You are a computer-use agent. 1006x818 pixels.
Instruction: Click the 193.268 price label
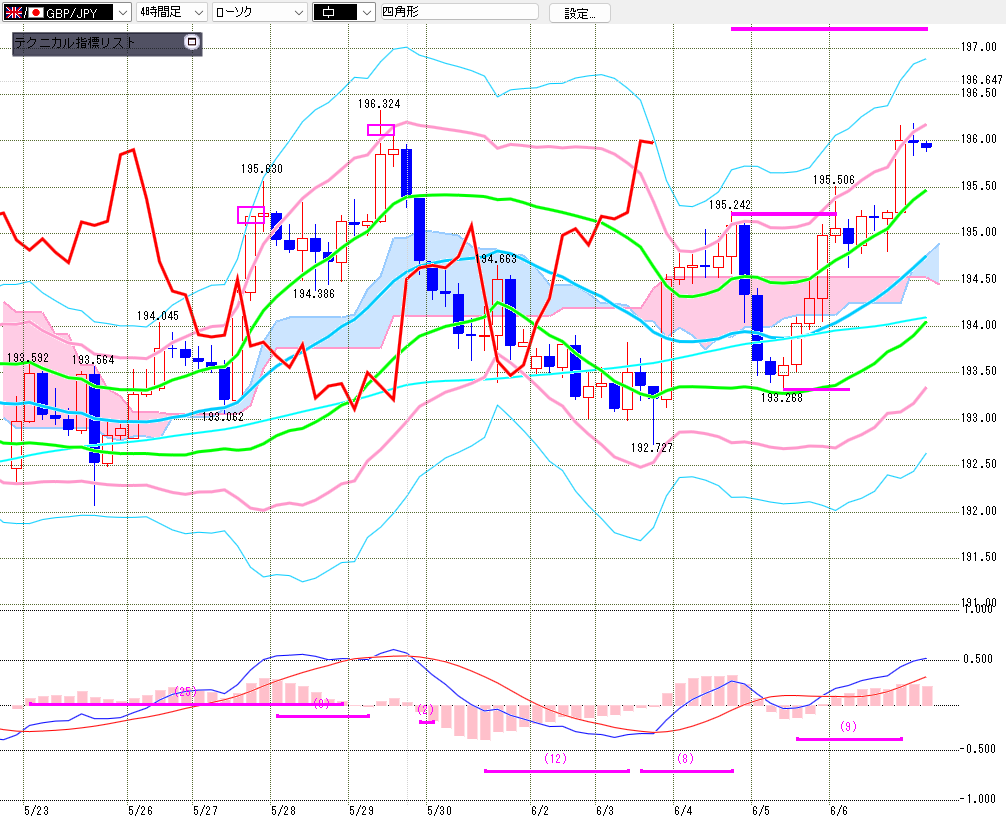[x=781, y=398]
